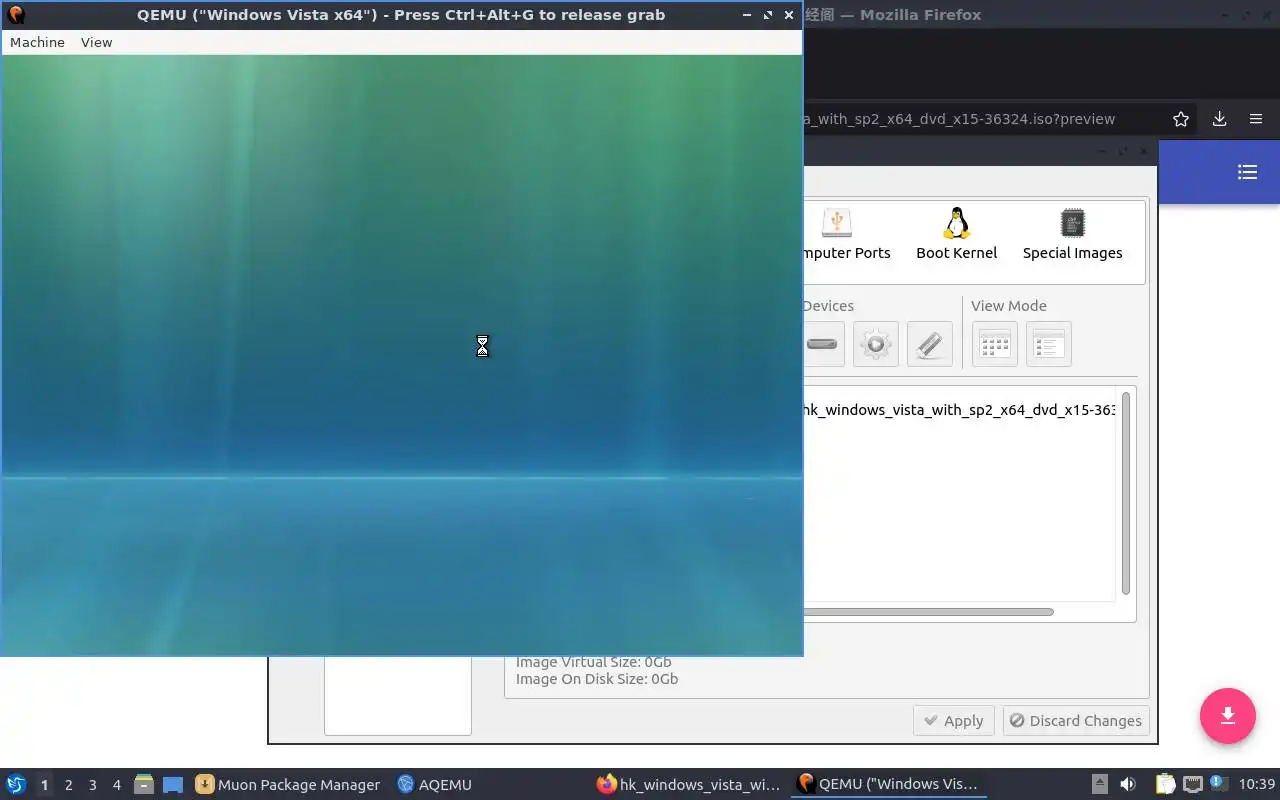Image resolution: width=1280 pixels, height=800 pixels.
Task: Open the update notifier tray icon
Action: [1218, 784]
